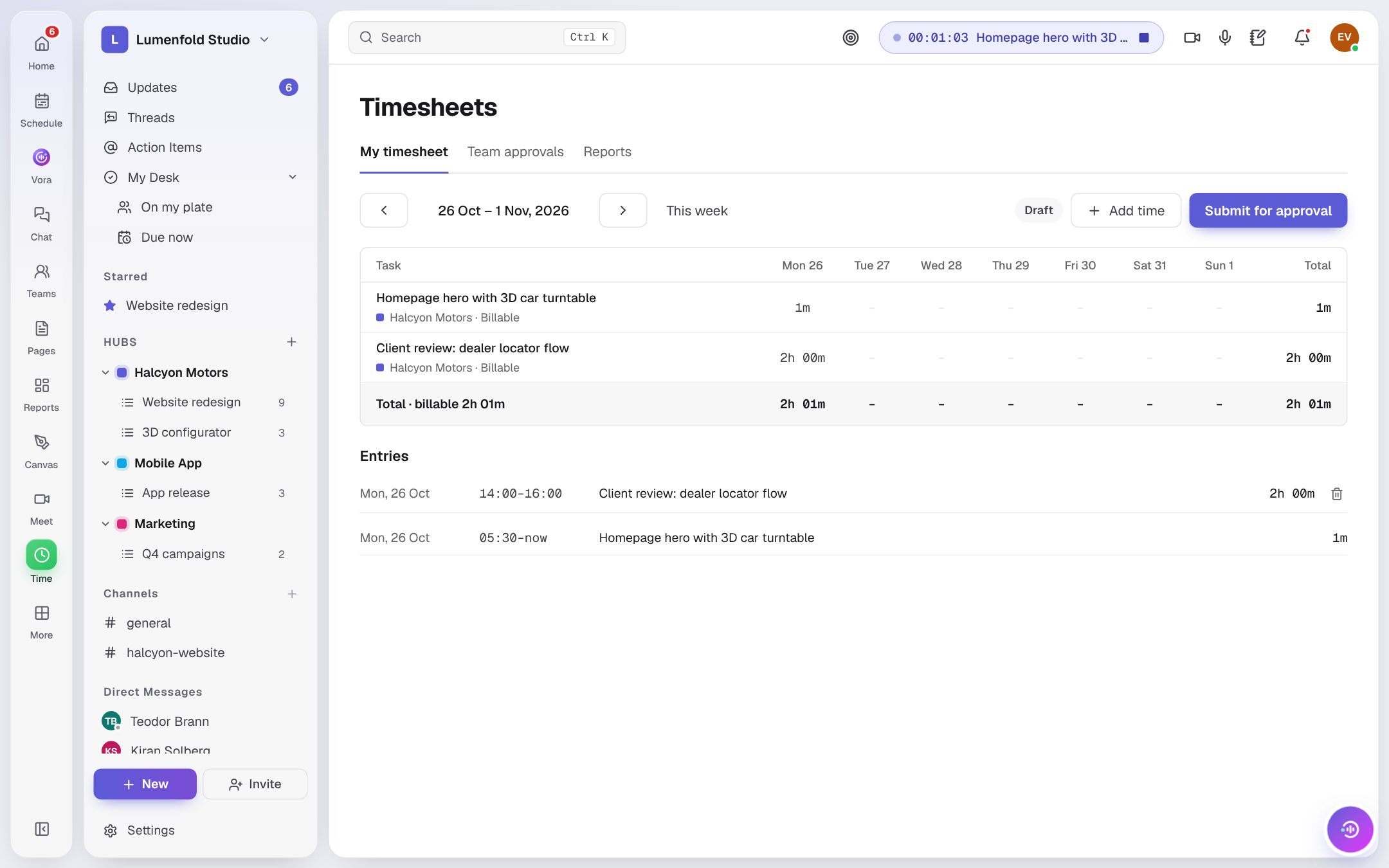Image resolution: width=1389 pixels, height=868 pixels.
Task: Click the Mobile App hub color swatch
Action: [x=122, y=463]
